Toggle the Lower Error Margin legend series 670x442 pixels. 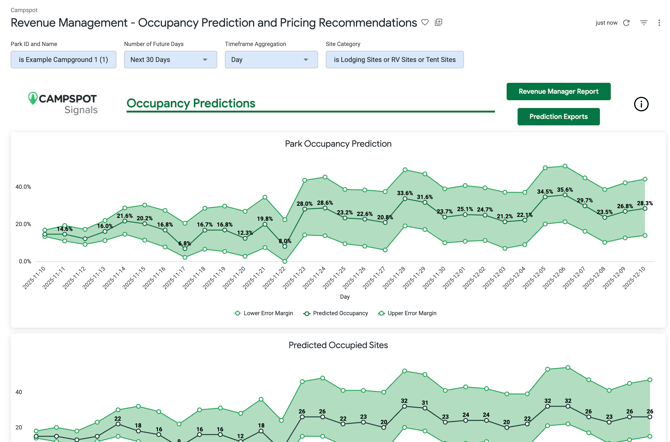[x=265, y=314]
